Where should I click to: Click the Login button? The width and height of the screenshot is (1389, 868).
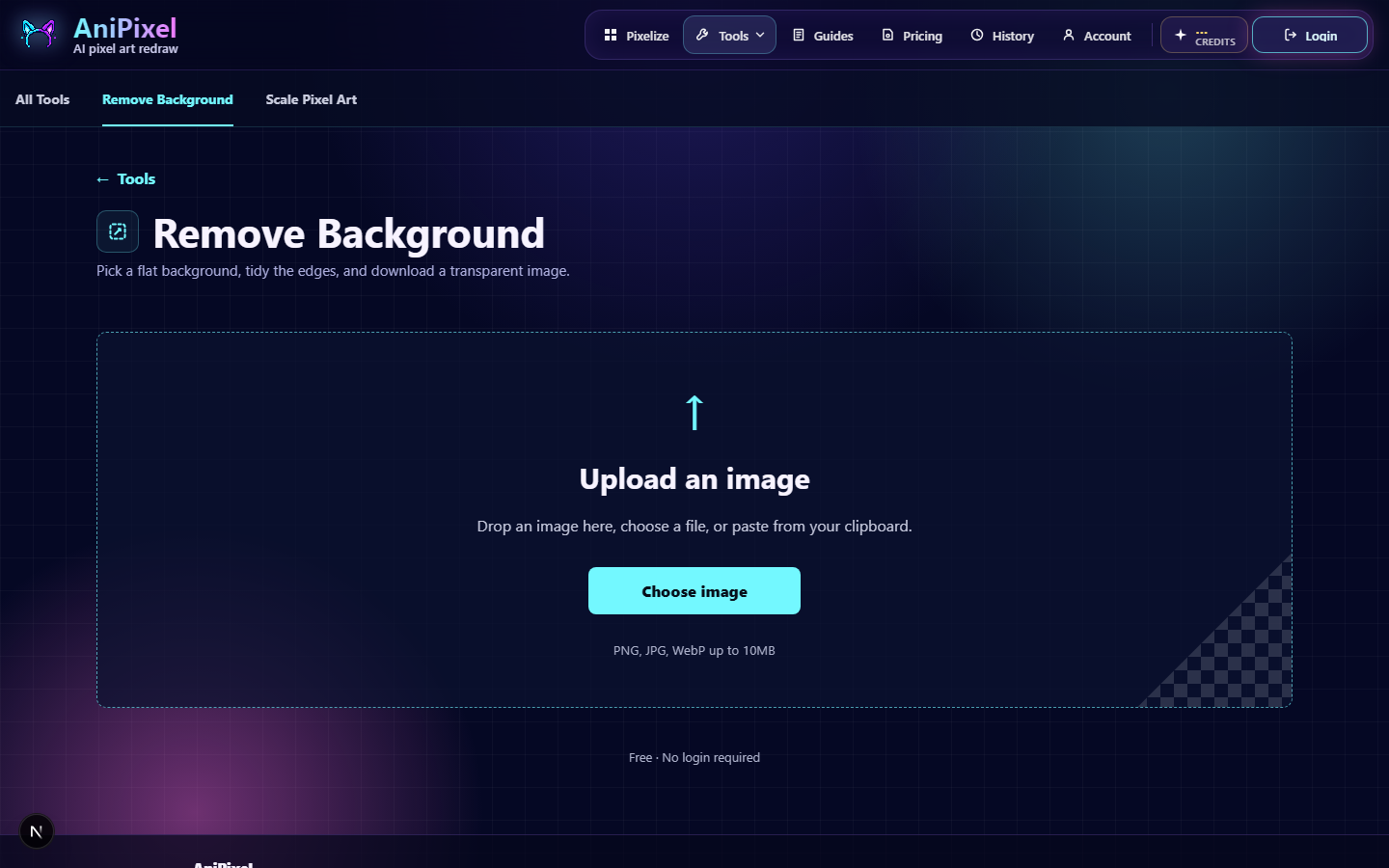tap(1310, 36)
